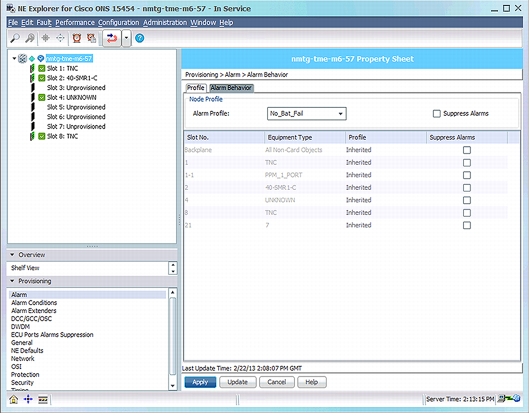This screenshot has width=530, height=415.
Task: Click the home icon in status bar
Action: click(14, 400)
